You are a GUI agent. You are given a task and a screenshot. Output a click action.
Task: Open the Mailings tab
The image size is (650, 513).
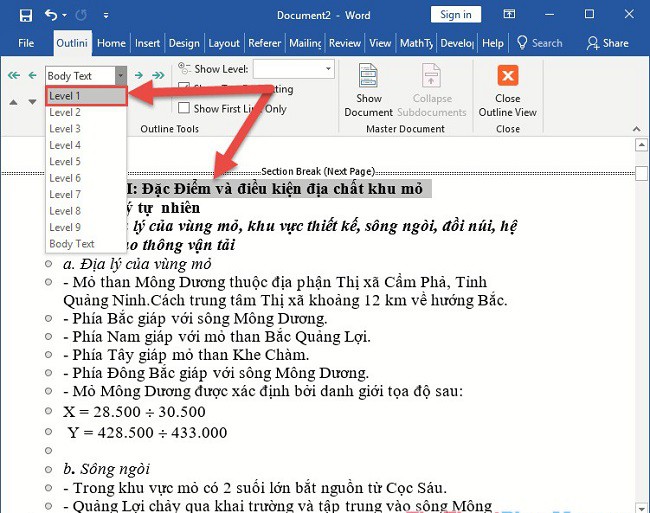click(305, 43)
